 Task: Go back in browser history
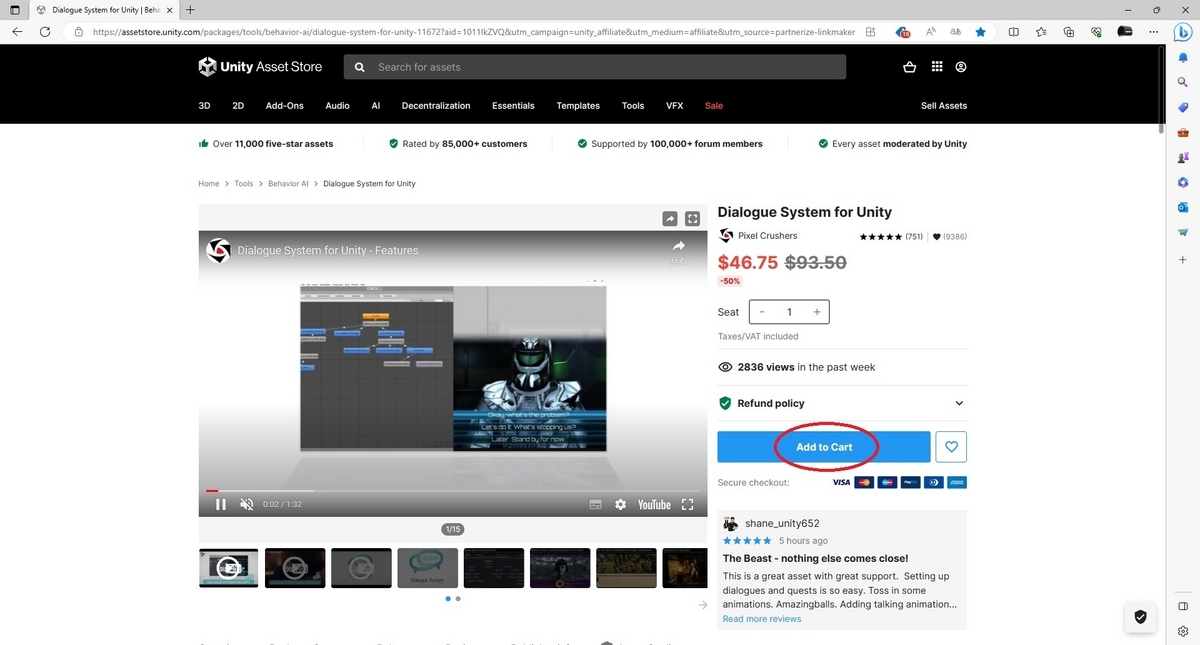[x=17, y=32]
